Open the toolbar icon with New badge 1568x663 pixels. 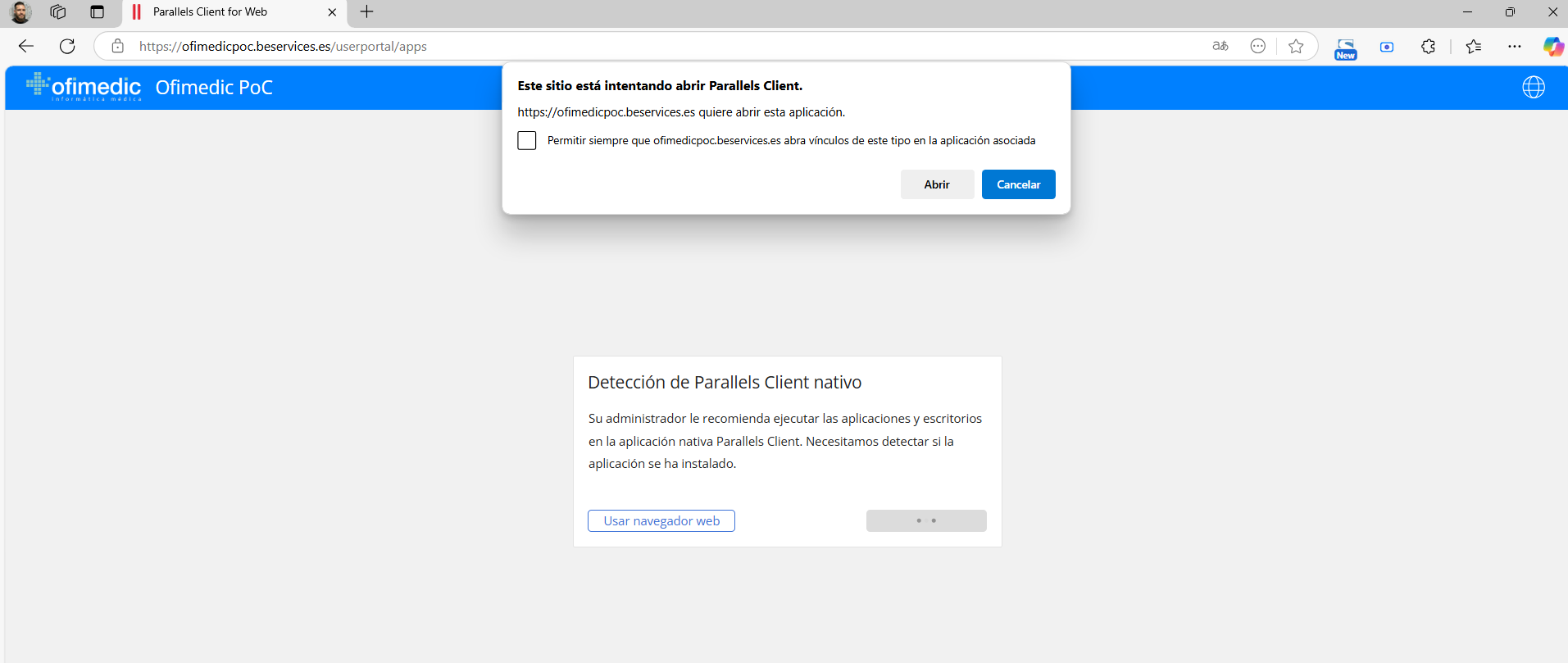click(x=1346, y=48)
